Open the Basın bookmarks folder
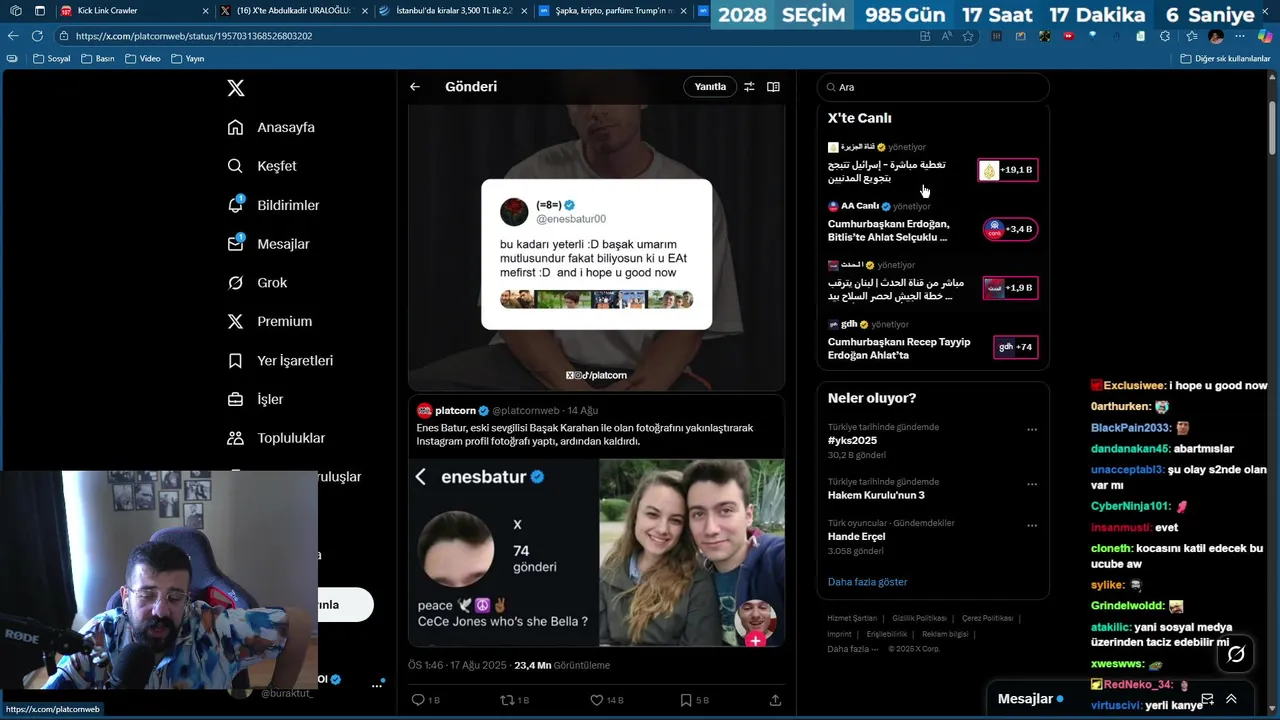The height and width of the screenshot is (720, 1280). point(98,59)
